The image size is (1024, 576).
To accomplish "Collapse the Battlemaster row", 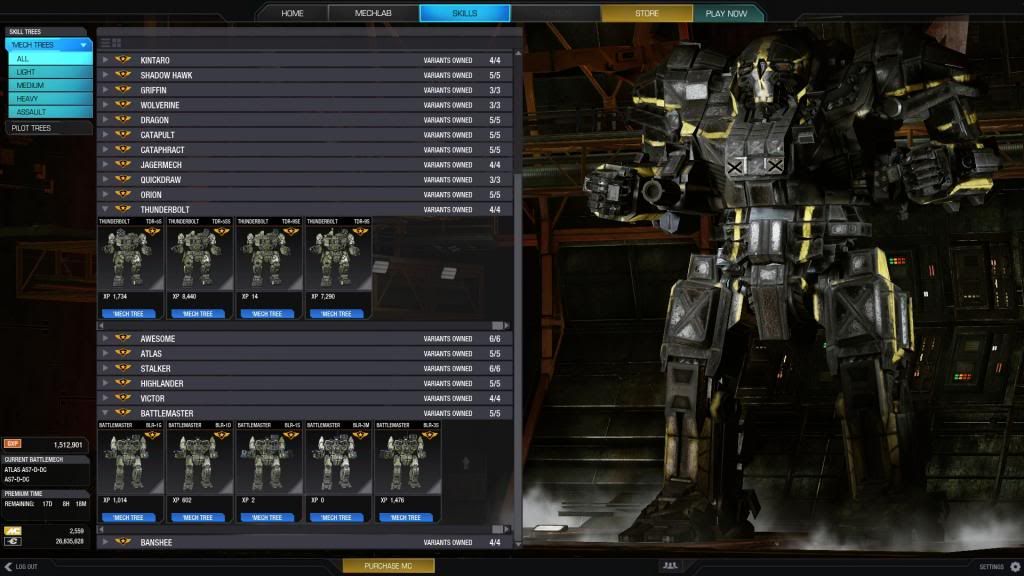I will point(105,413).
